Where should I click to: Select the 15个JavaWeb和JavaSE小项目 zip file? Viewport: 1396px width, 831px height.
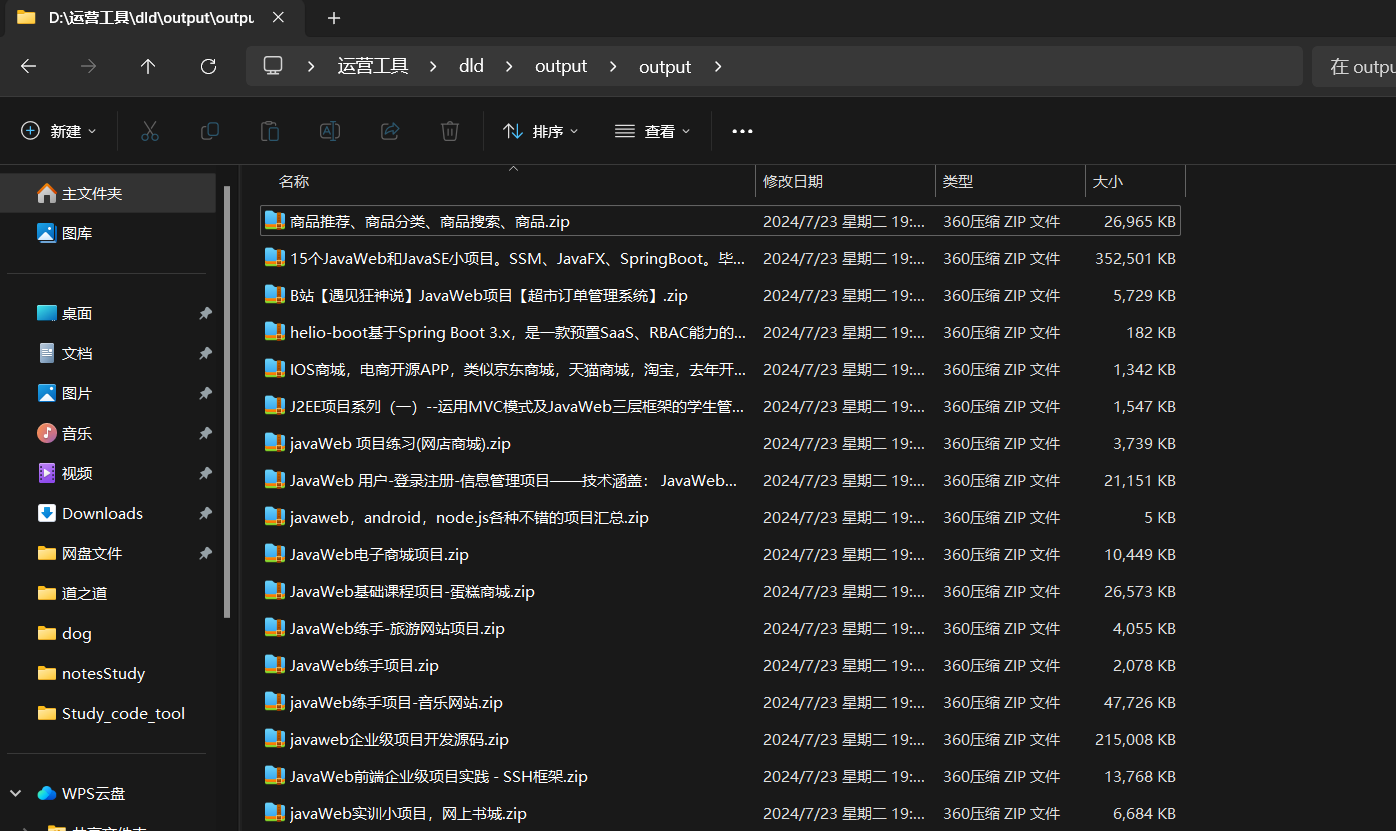click(720, 258)
